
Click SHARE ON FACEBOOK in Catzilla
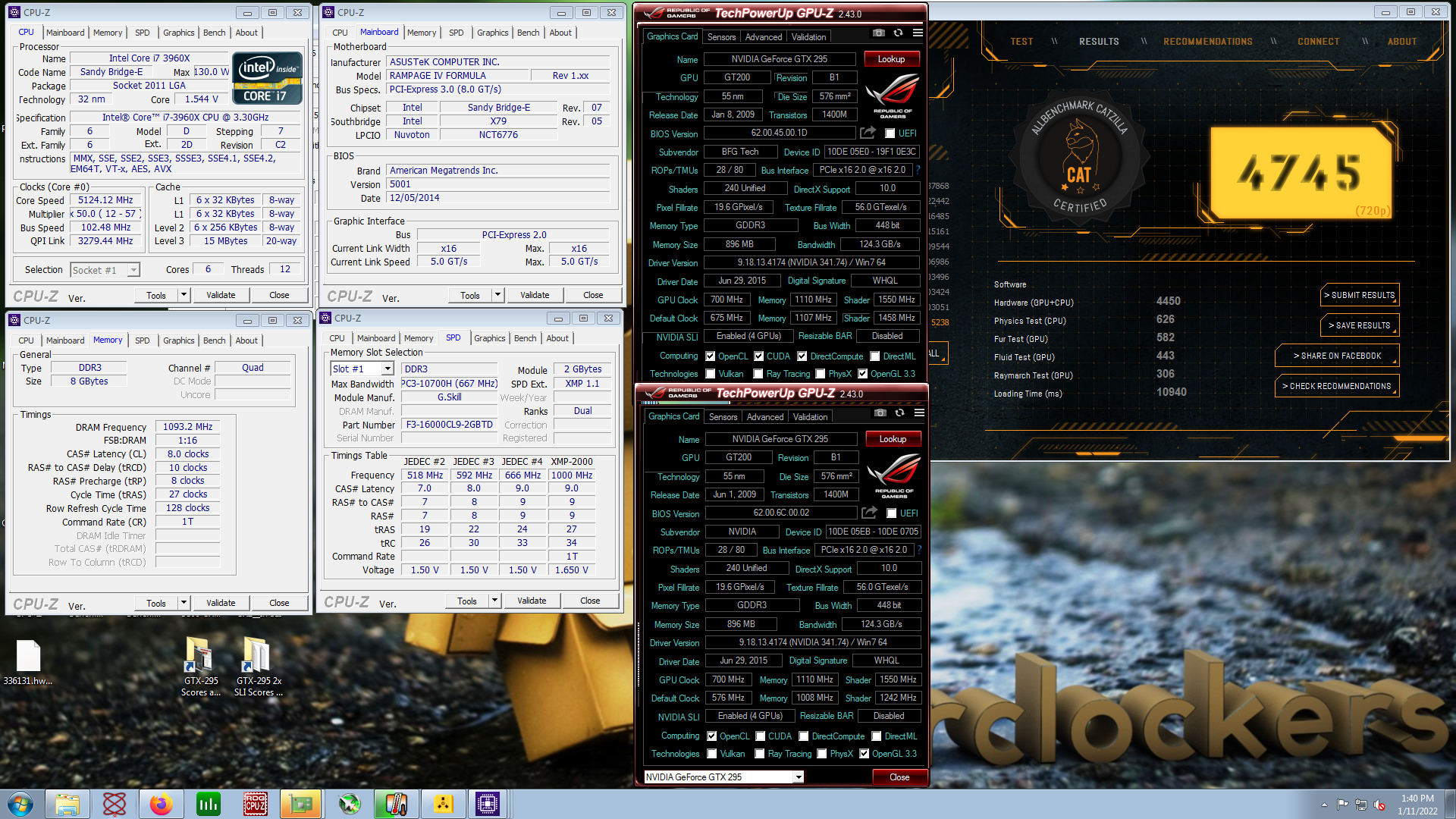[1337, 356]
